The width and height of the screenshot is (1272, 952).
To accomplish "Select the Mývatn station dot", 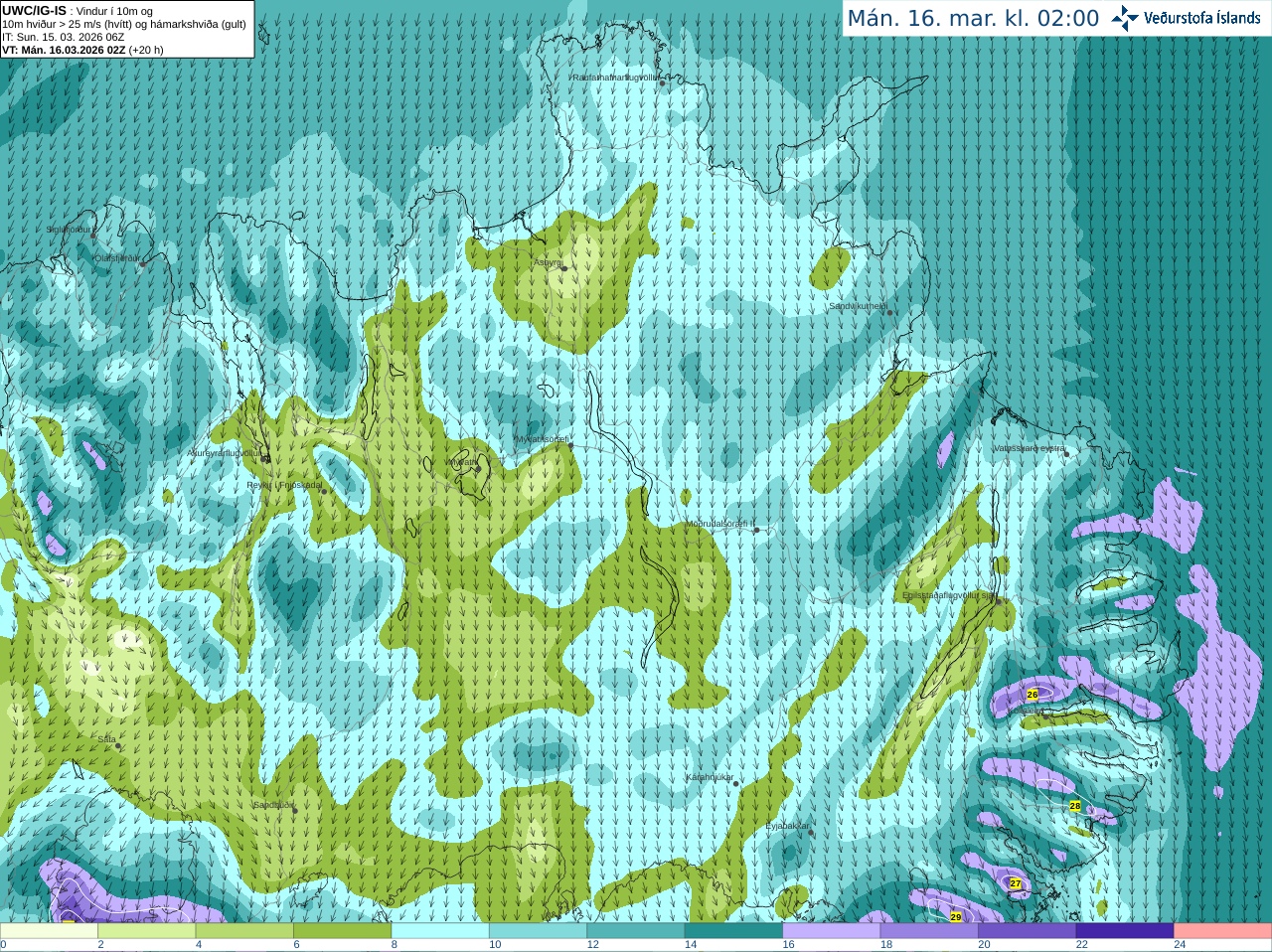I will click(477, 467).
